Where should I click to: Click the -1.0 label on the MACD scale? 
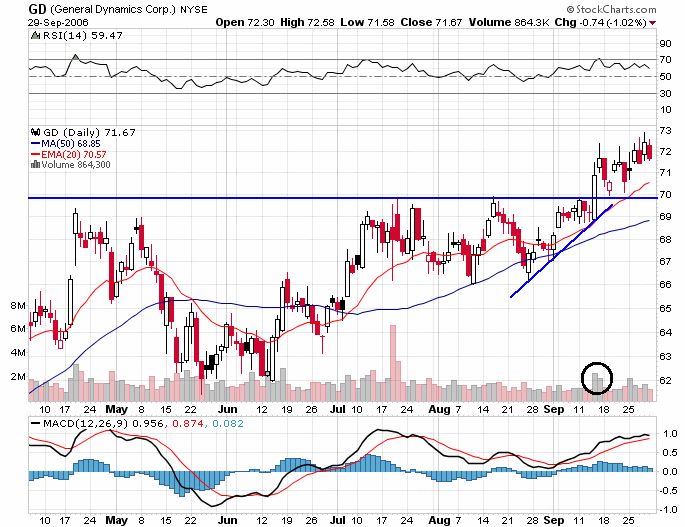[668, 510]
